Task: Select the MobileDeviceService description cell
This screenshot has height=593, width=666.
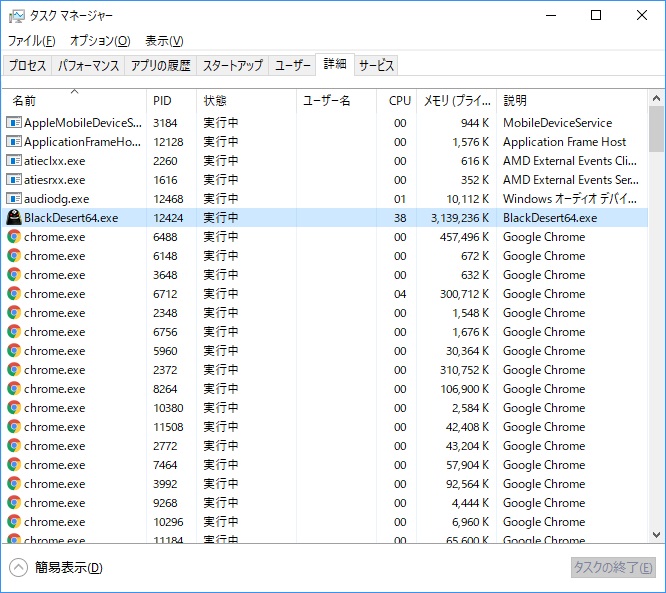Action: click(557, 123)
